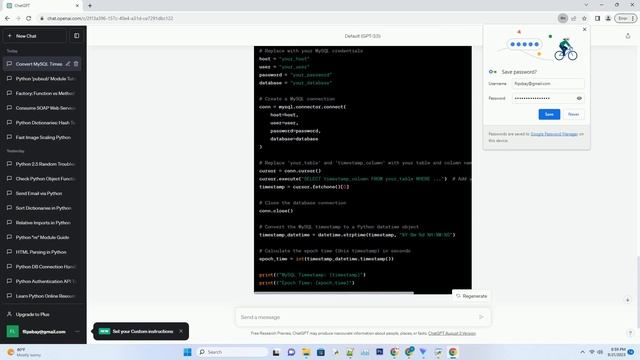Open Fast Image Scaling Python chat
The image size is (640, 360).
tap(42, 137)
